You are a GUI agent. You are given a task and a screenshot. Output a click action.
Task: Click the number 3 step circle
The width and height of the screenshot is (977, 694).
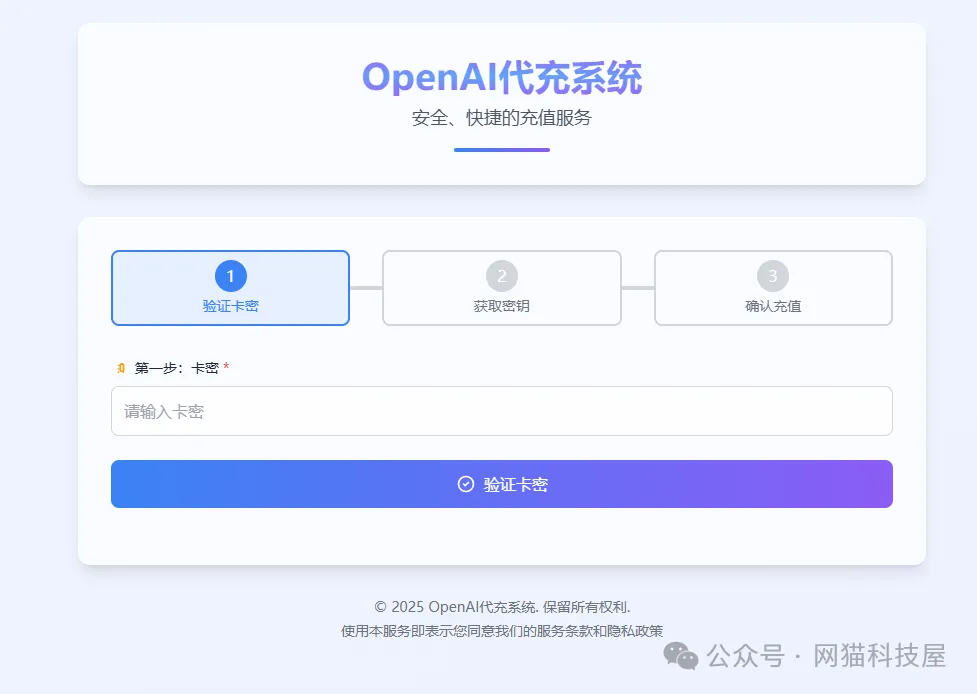773,276
